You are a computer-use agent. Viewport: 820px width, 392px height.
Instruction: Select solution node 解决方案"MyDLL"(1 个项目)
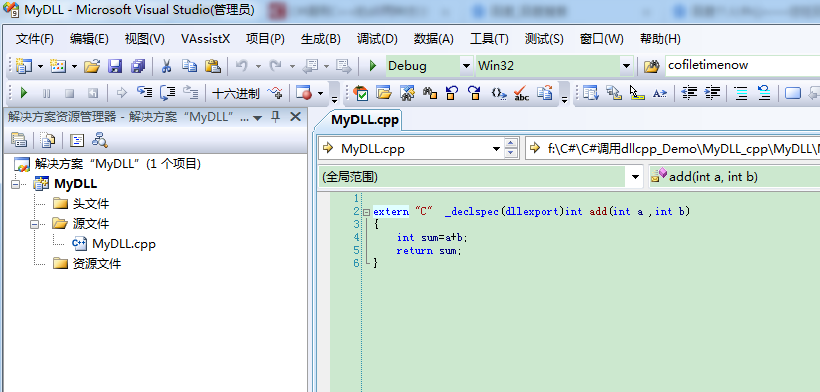pos(118,164)
